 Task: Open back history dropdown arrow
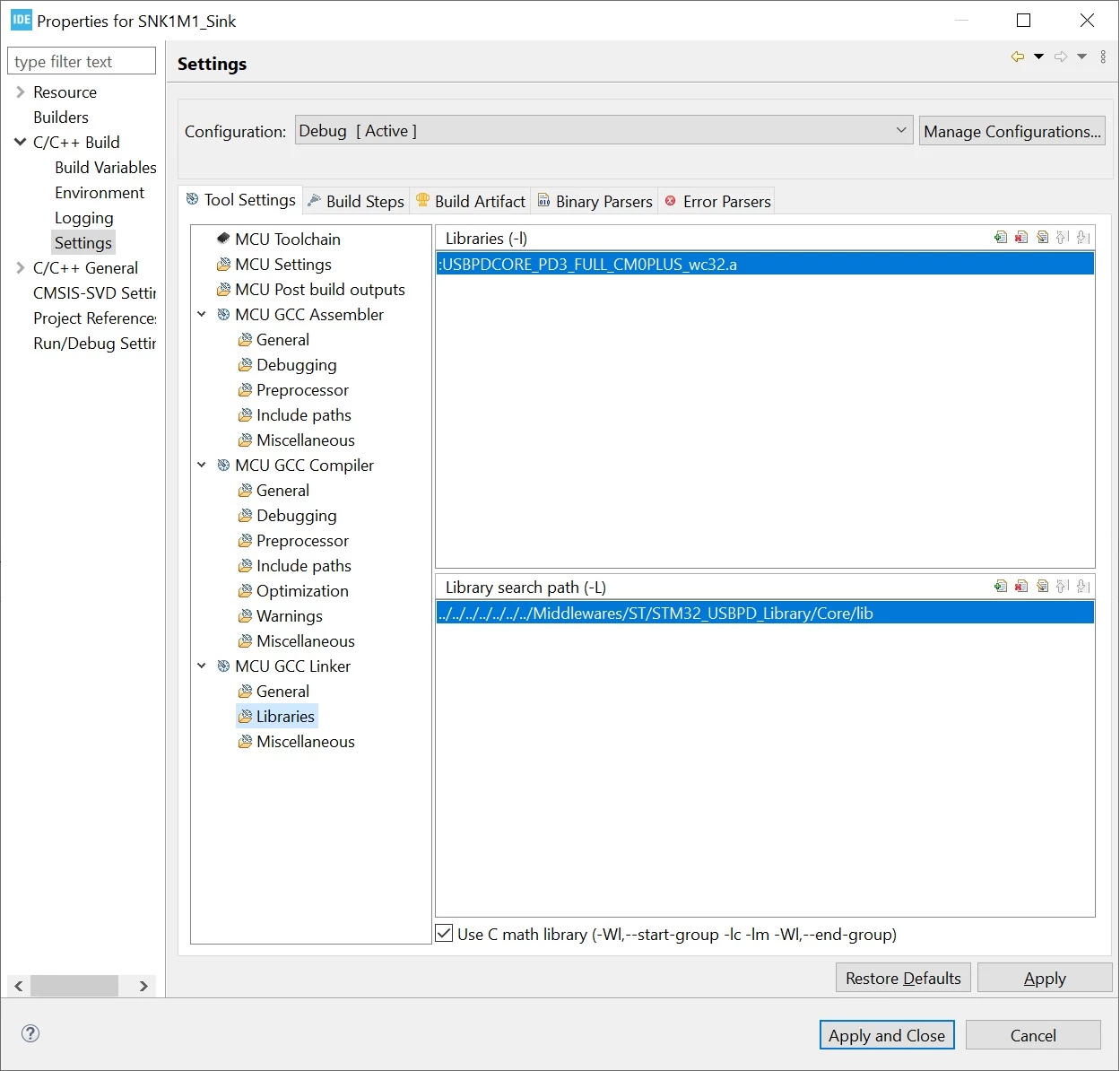point(1039,57)
